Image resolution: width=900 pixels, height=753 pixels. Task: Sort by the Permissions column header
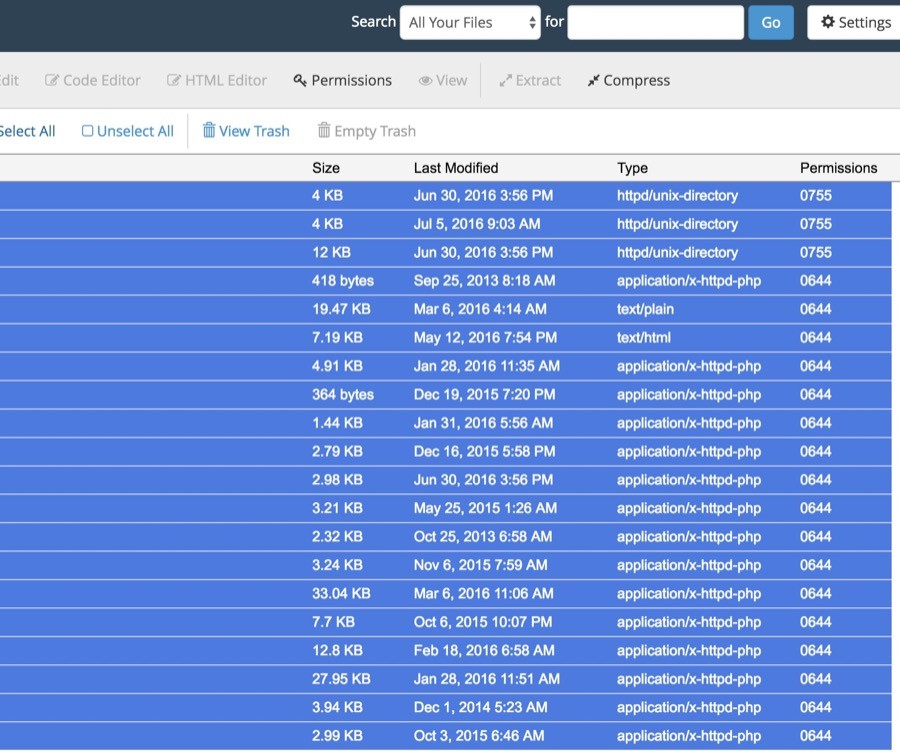(x=839, y=168)
